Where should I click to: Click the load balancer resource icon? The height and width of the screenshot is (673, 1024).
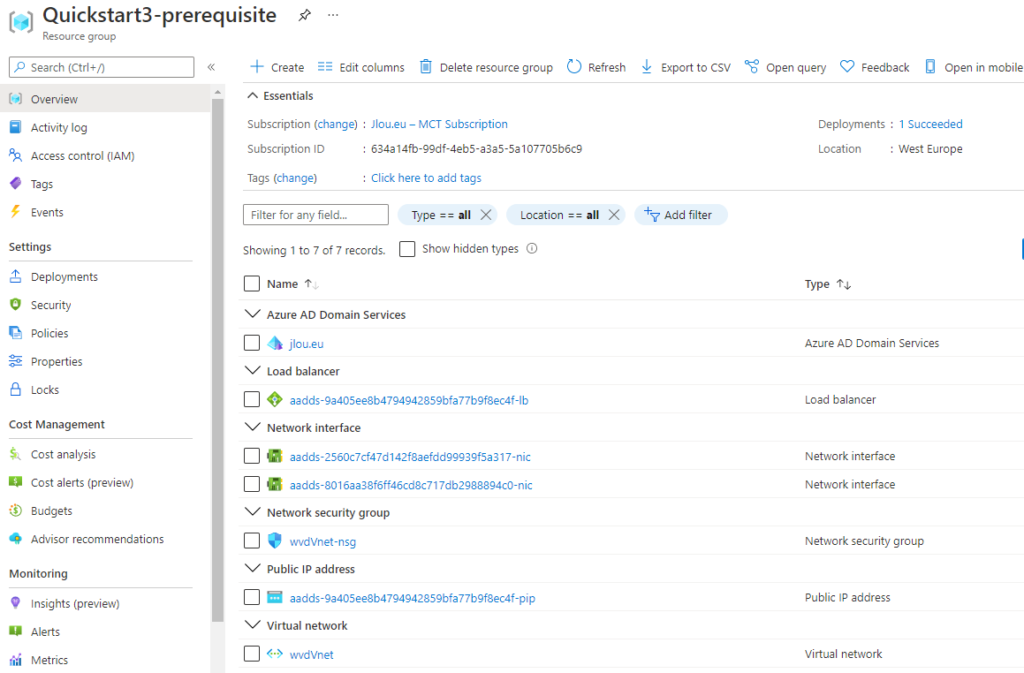[x=275, y=399]
